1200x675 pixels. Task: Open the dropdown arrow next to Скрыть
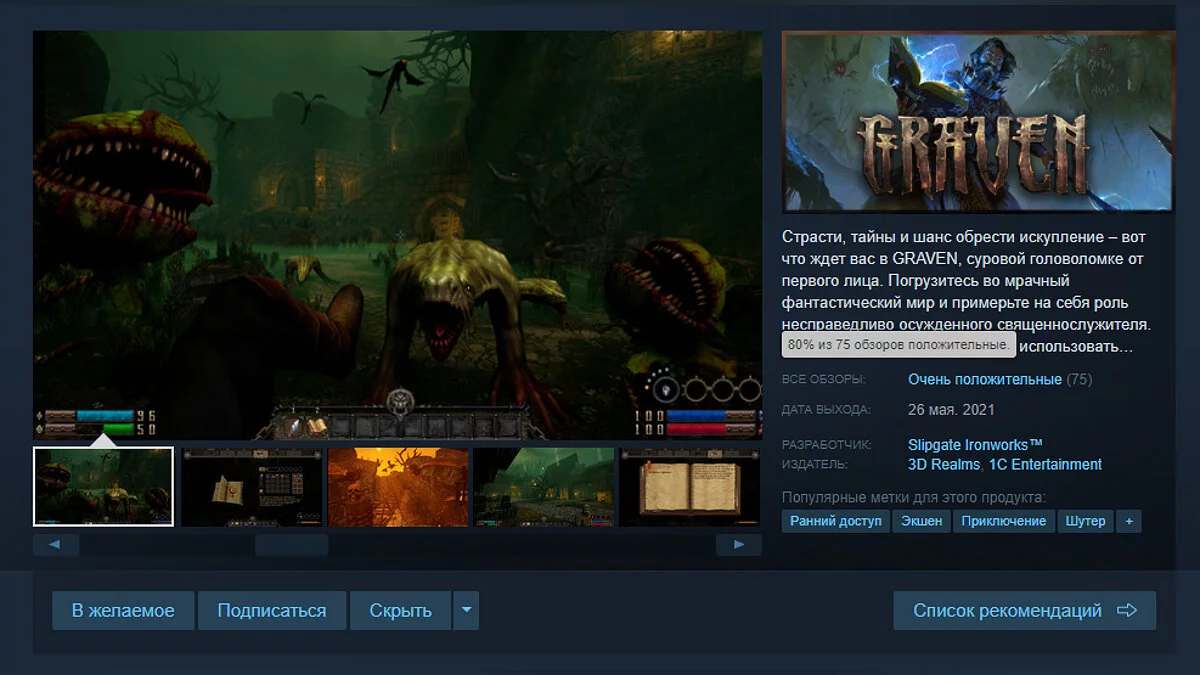(x=466, y=610)
